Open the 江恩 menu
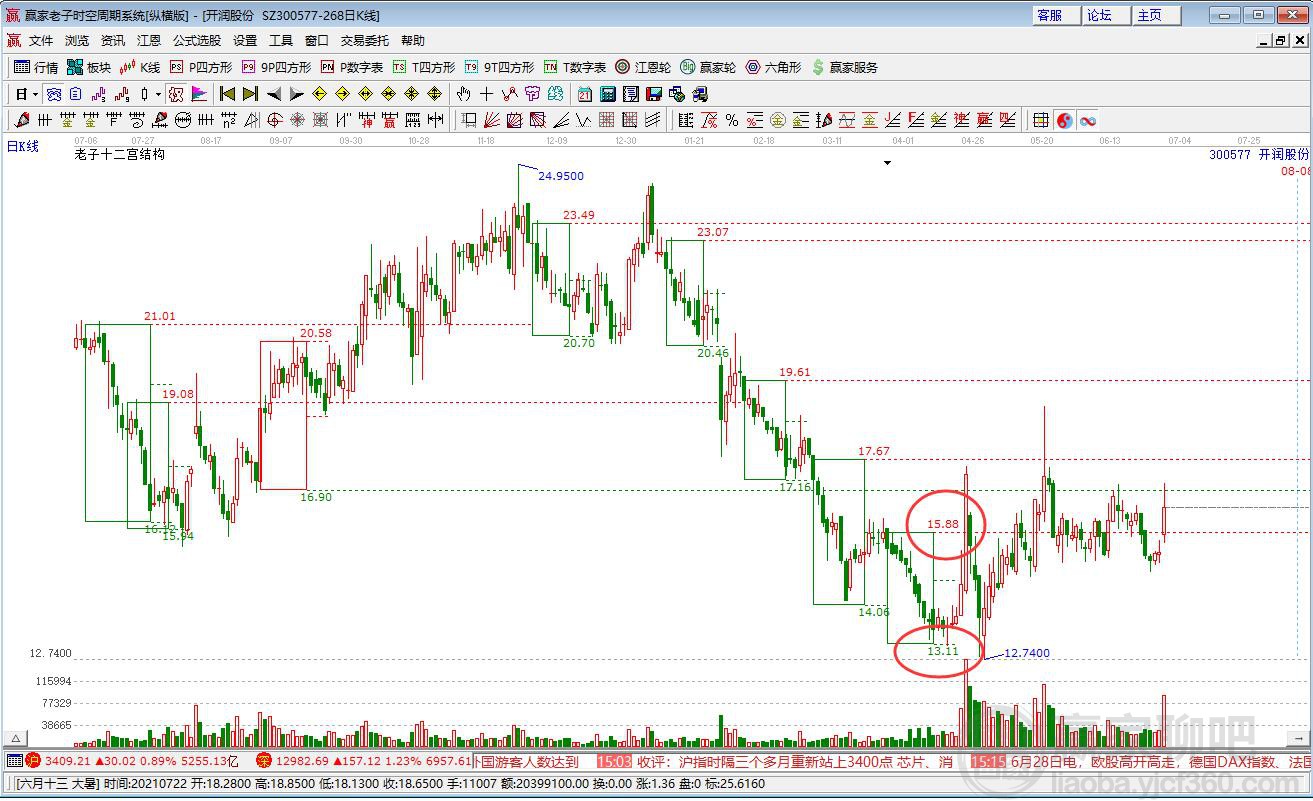 [149, 41]
